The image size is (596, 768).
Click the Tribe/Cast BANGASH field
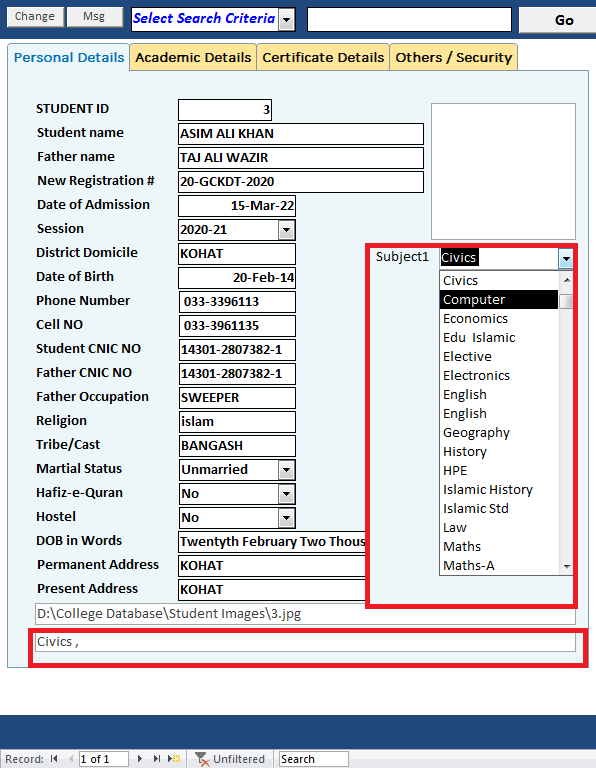237,446
